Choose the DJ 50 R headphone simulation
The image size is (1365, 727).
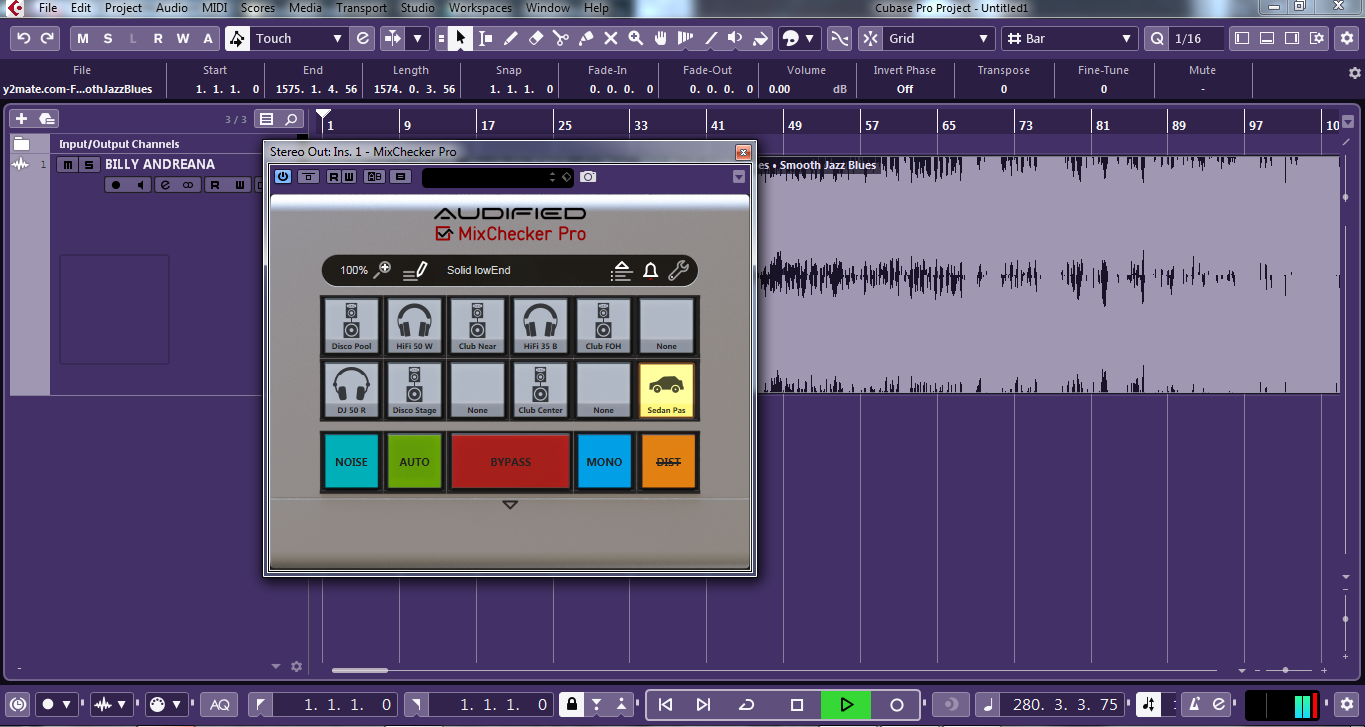351,389
